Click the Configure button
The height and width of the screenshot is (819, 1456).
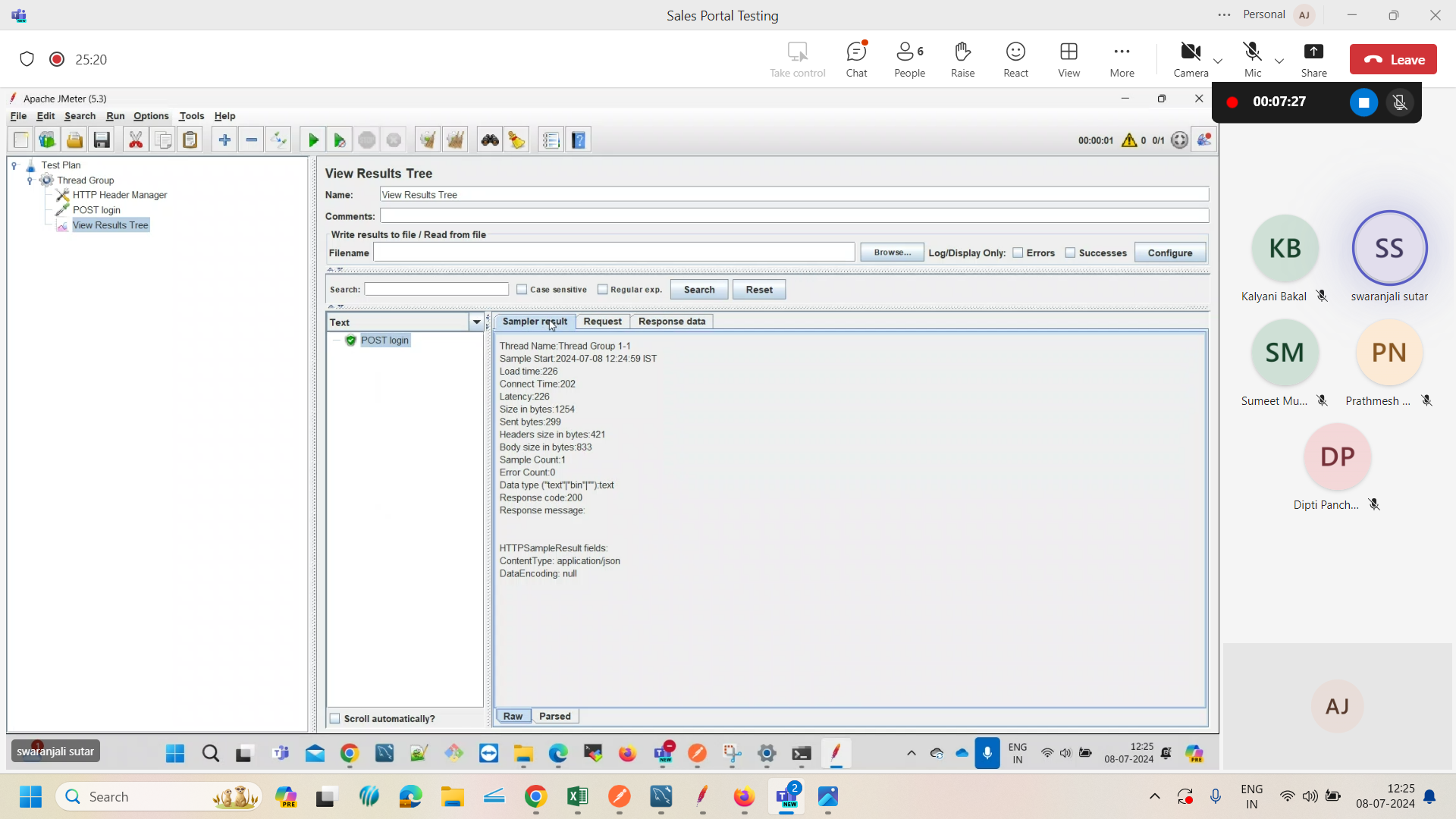click(x=1169, y=253)
